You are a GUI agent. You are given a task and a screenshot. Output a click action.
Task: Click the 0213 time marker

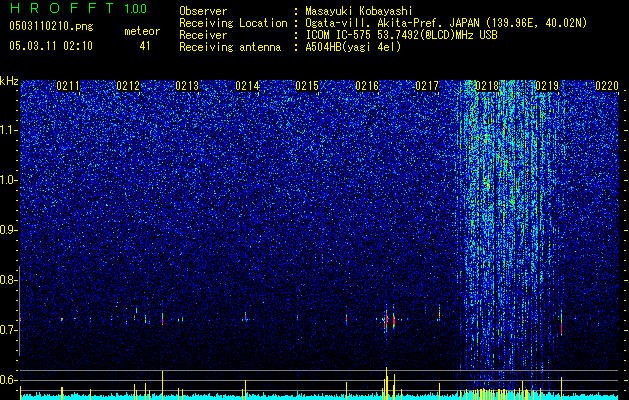187,86
